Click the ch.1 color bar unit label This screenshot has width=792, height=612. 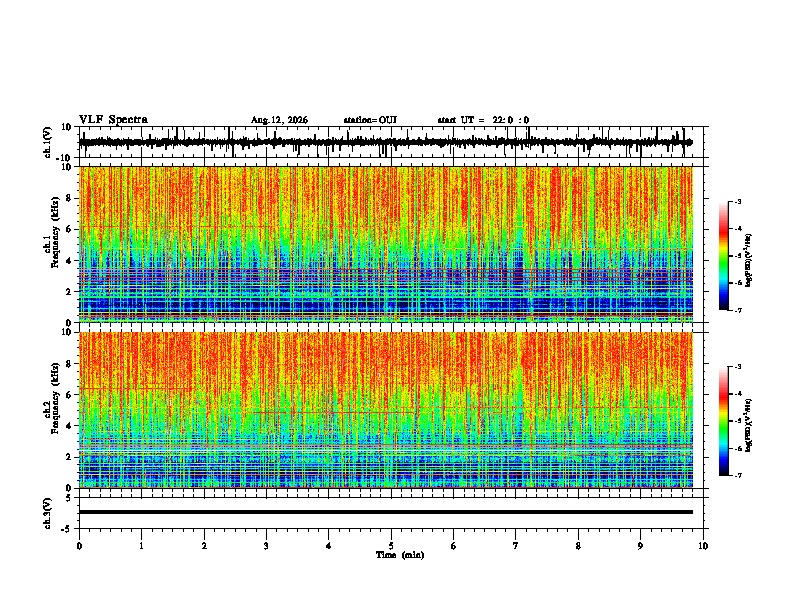pyautogui.click(x=749, y=261)
